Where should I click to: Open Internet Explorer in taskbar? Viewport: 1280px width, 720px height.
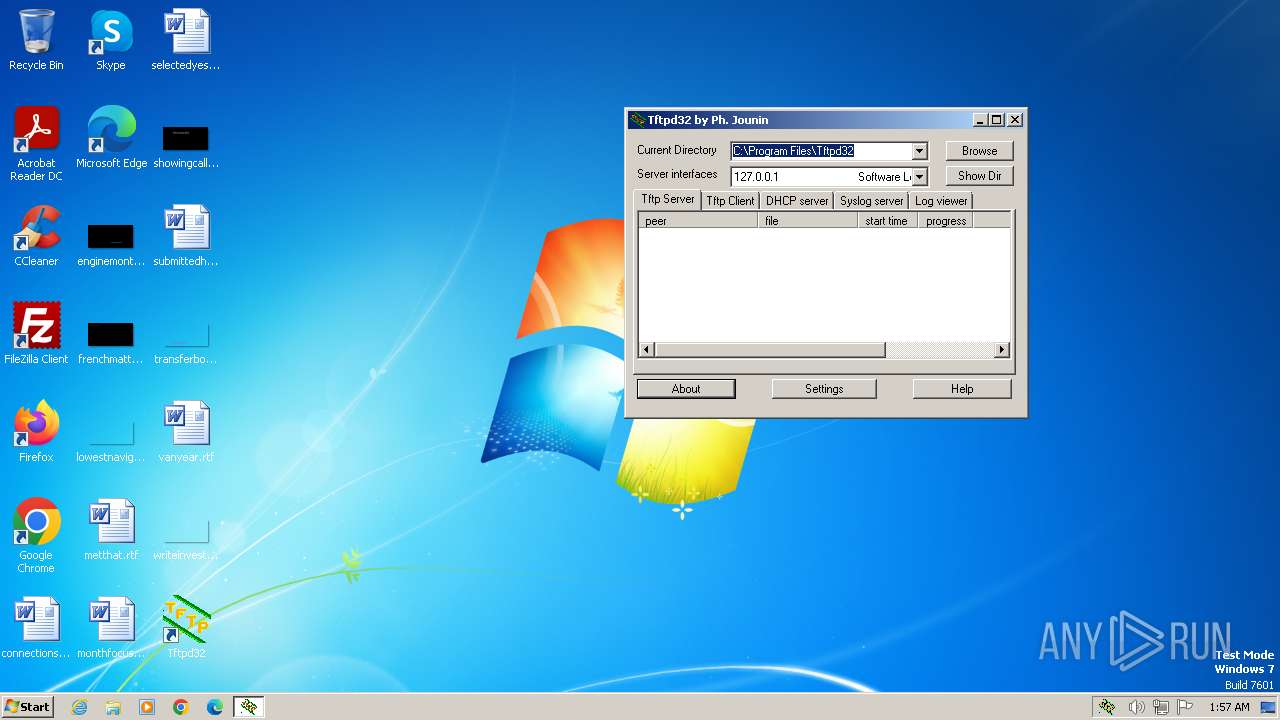[x=79, y=707]
